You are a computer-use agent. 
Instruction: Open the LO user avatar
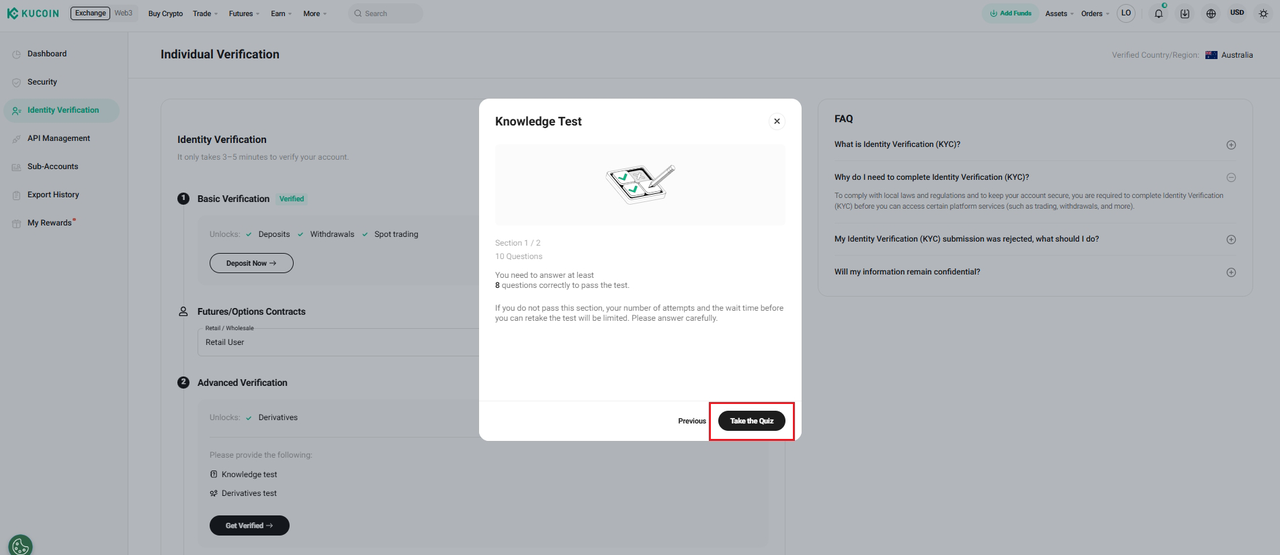1126,14
